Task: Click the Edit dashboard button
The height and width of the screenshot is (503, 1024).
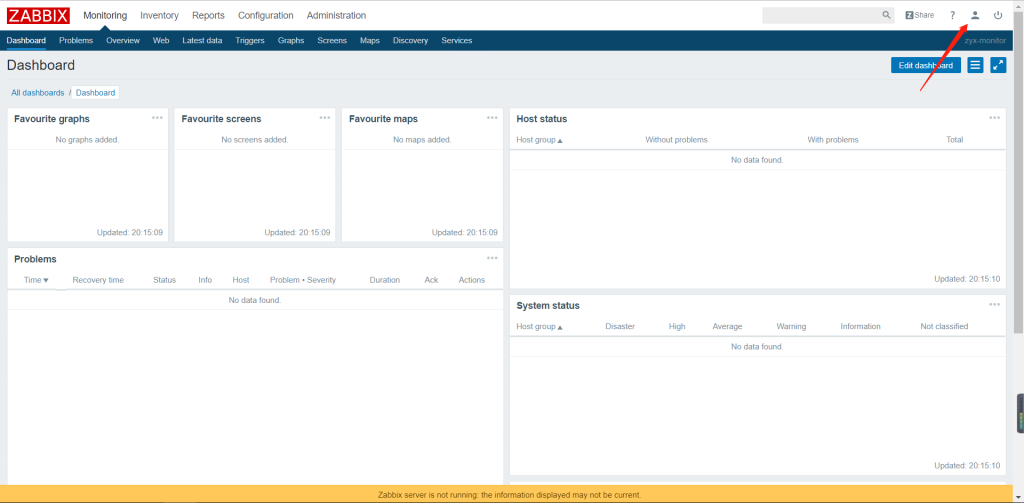Action: coord(925,65)
